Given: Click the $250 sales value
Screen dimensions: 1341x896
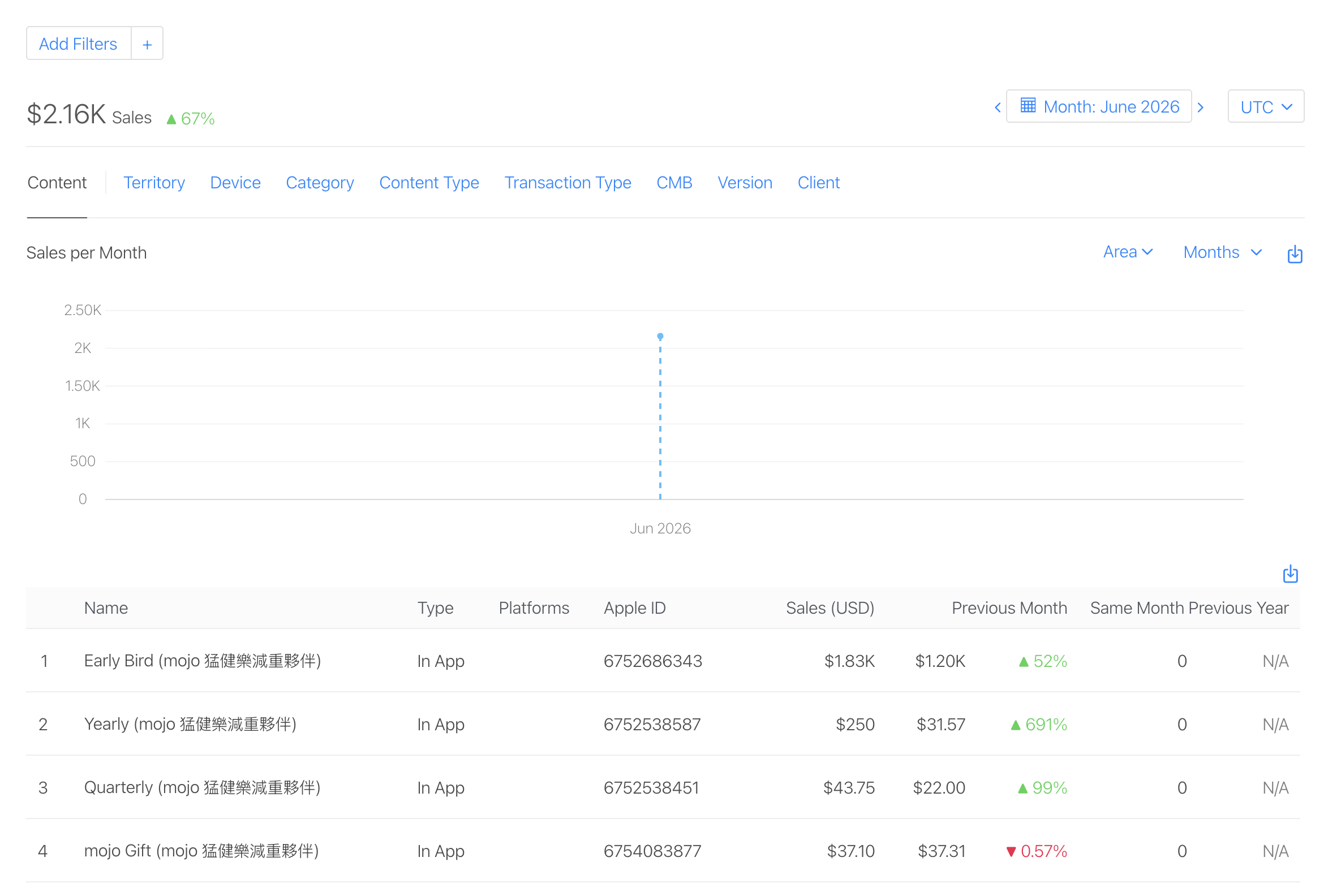Looking at the screenshot, I should (855, 725).
